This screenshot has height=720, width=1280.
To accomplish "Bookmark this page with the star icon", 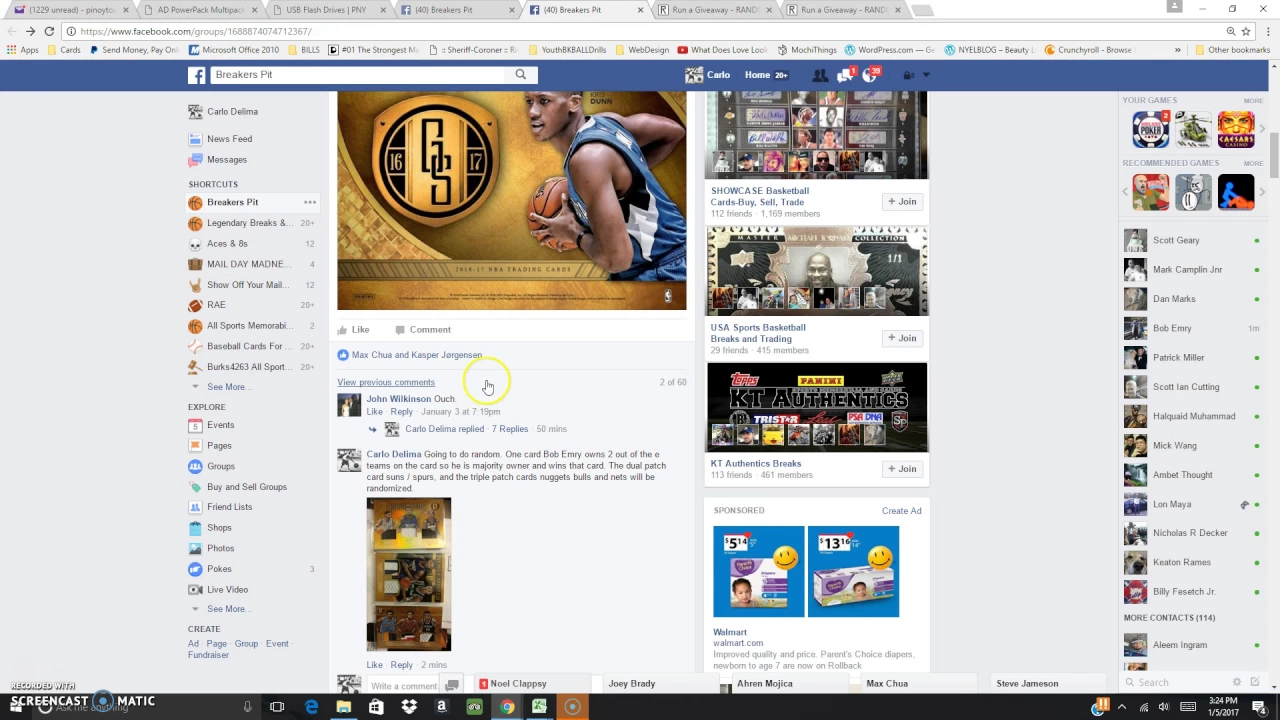I will point(1245,31).
